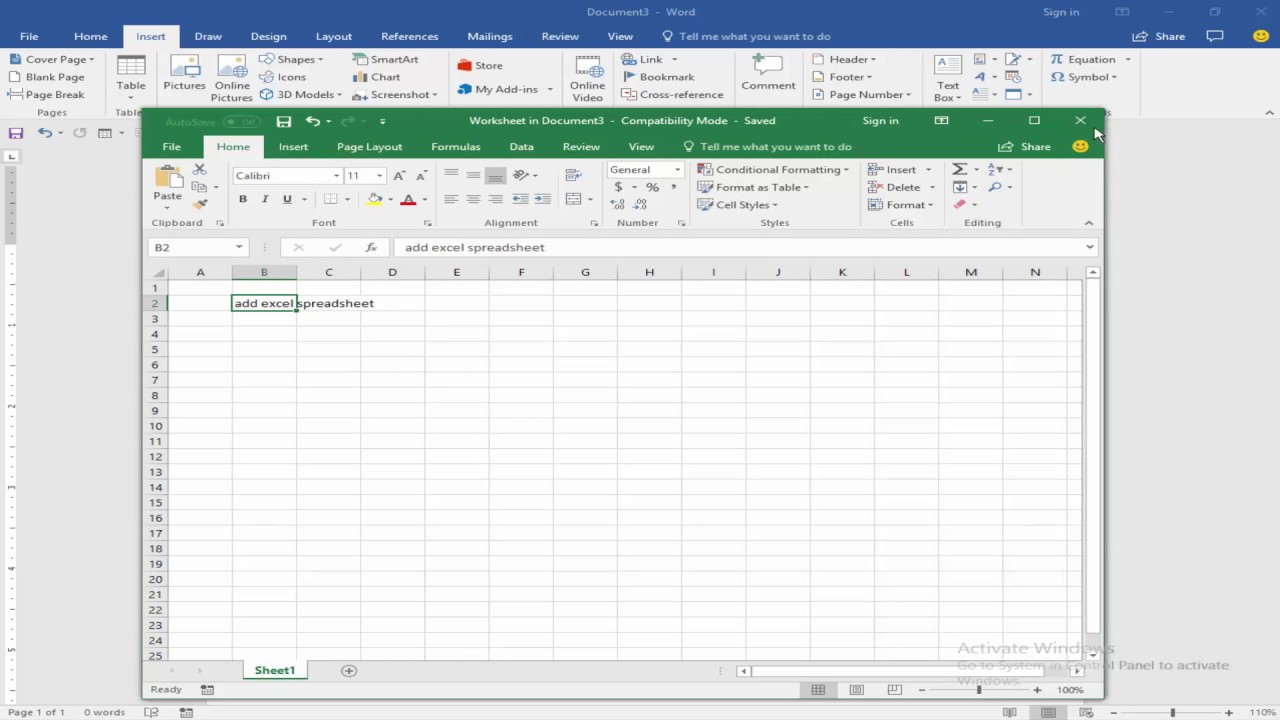This screenshot has height=720, width=1280.
Task: Click the Insert Function fx icon
Action: pyautogui.click(x=371, y=247)
